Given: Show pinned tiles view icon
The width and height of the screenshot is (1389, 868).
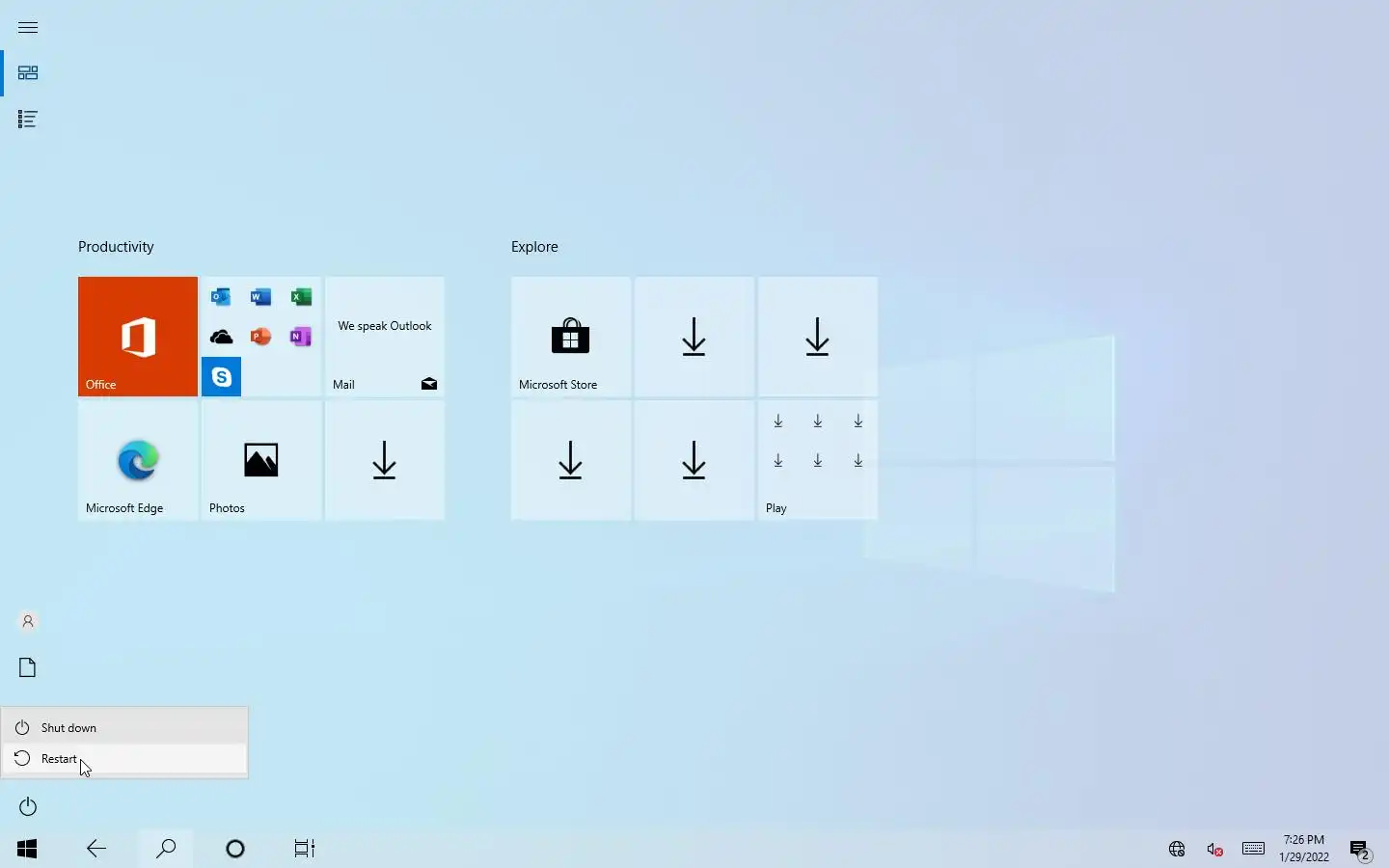Looking at the screenshot, I should (28, 73).
